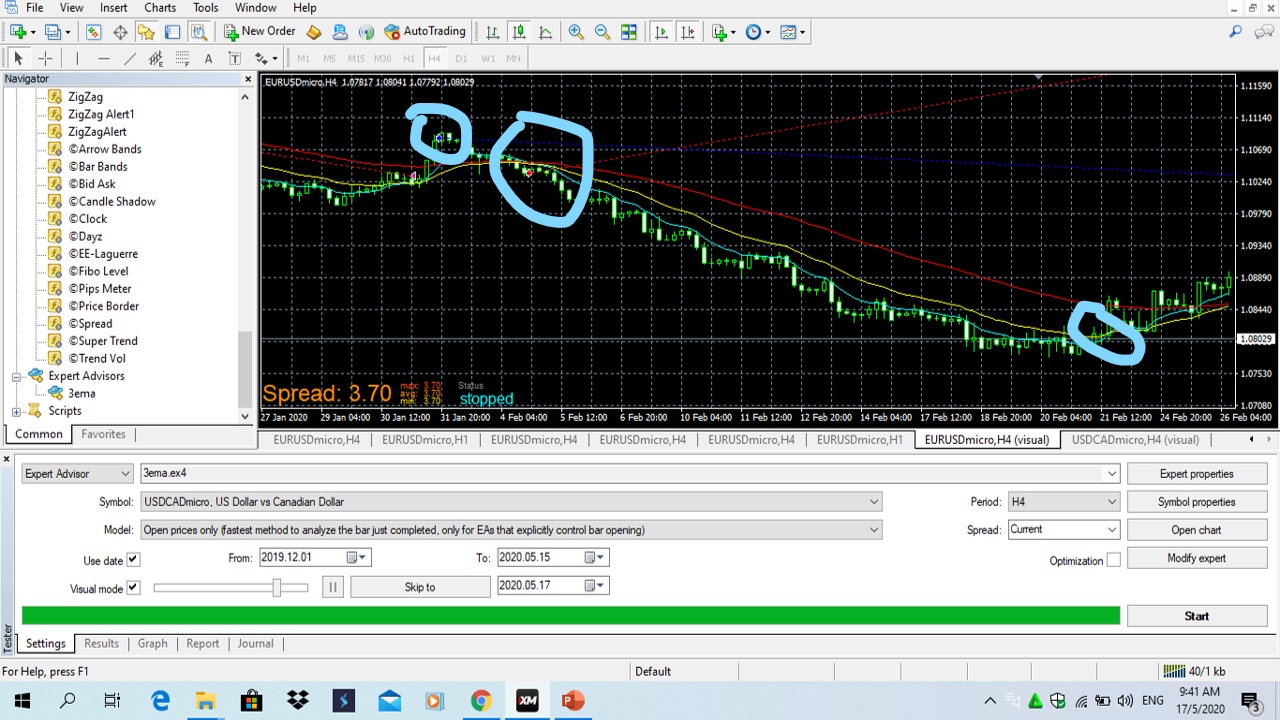The width and height of the screenshot is (1280, 720).
Task: Click the Symbol properties button
Action: pos(1196,502)
